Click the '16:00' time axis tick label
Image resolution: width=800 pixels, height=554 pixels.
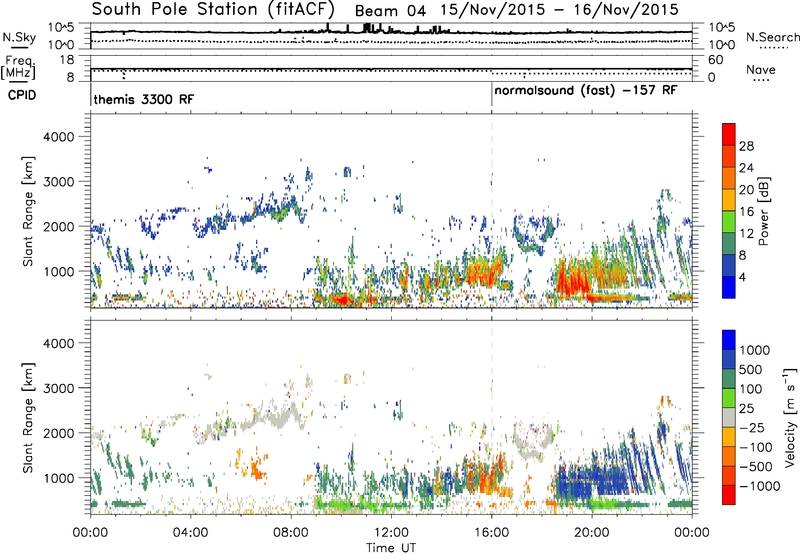click(x=491, y=533)
